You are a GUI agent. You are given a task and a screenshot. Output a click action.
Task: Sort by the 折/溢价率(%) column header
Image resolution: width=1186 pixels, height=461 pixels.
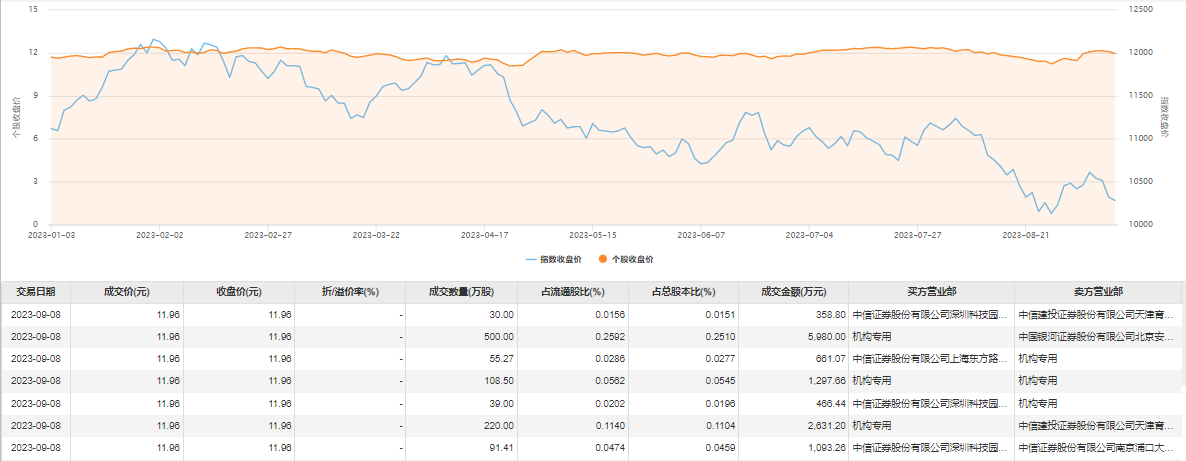[349, 292]
